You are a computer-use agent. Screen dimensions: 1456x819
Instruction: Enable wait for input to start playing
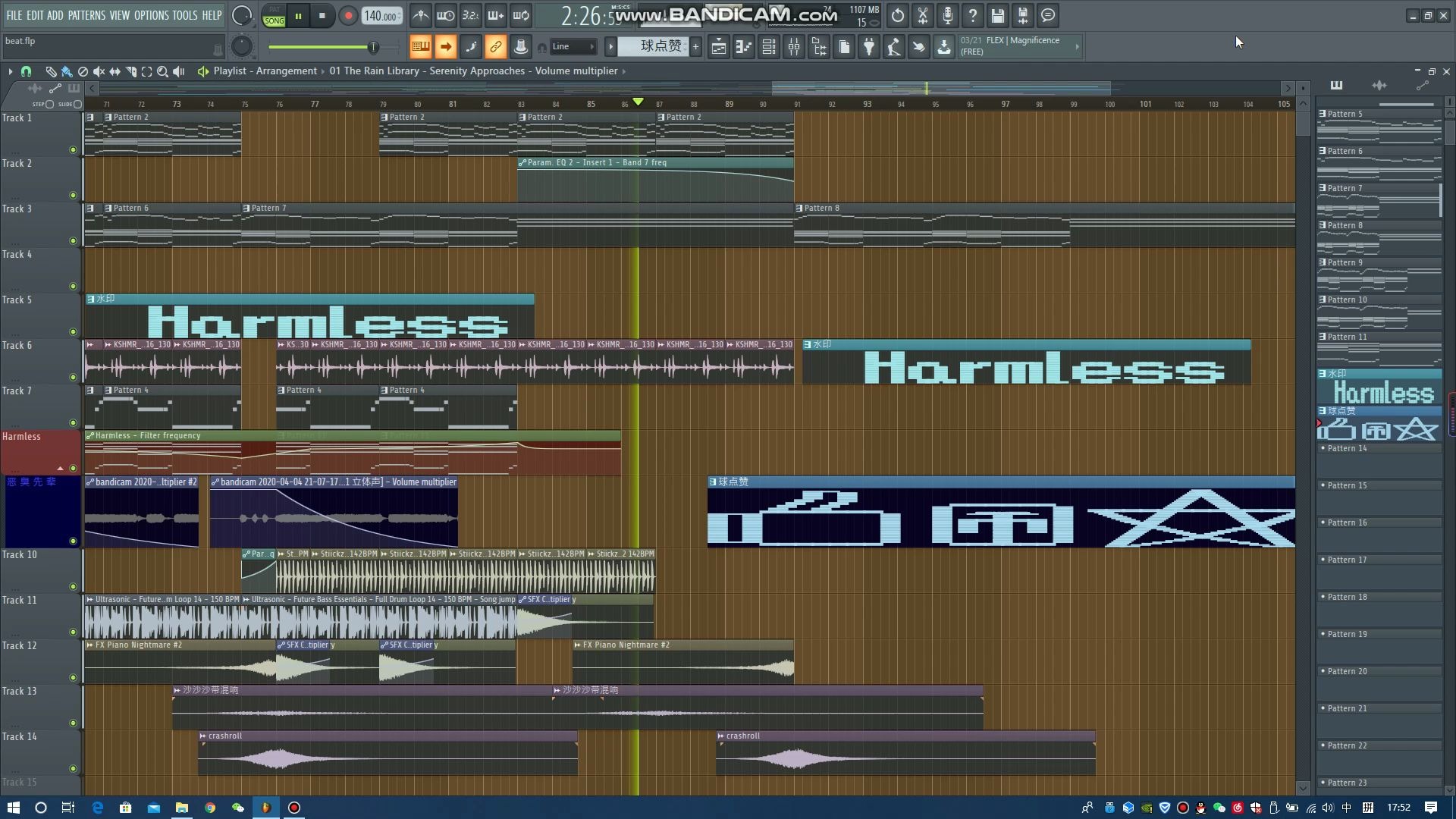tap(445, 15)
